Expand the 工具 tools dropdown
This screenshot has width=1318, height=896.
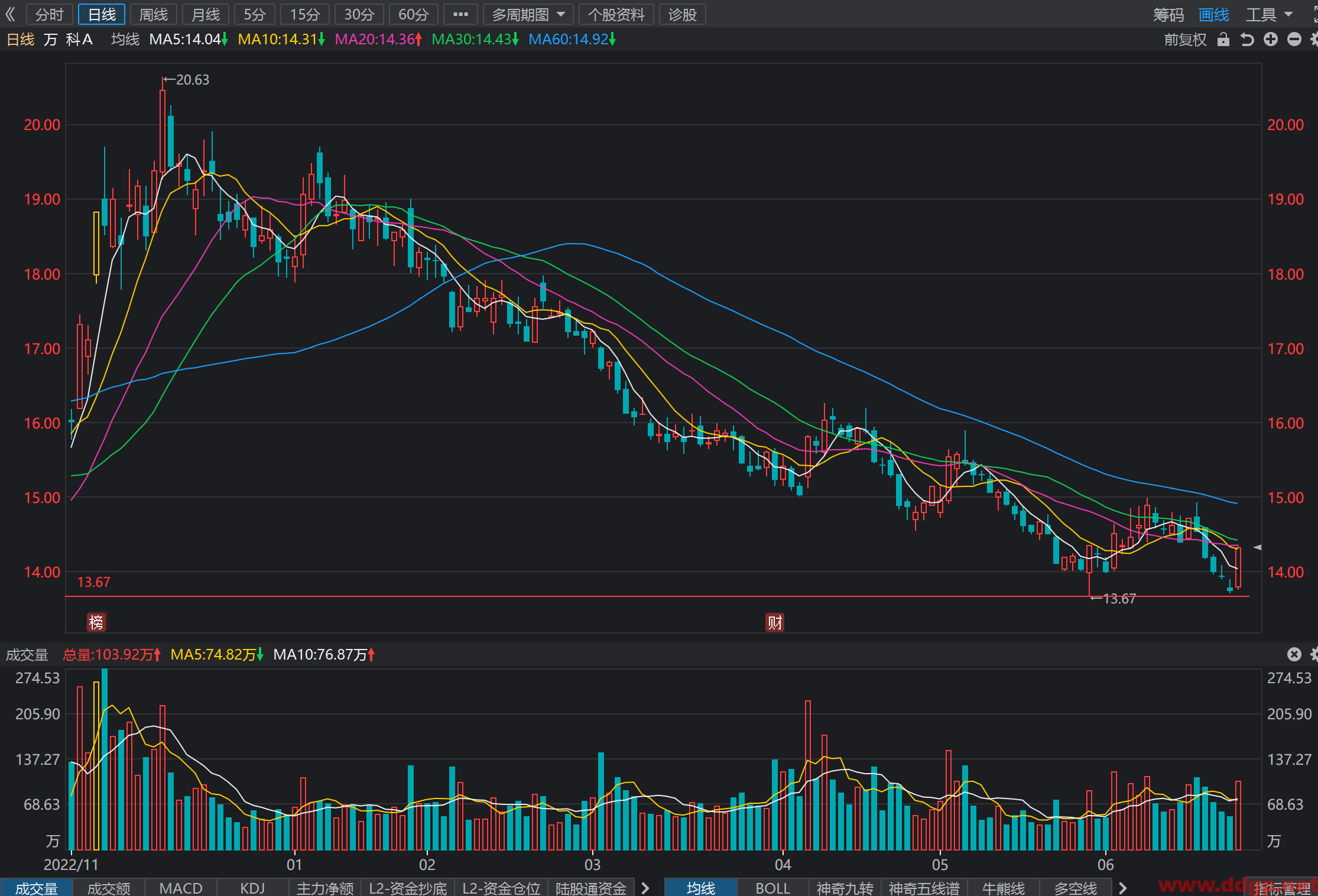[x=1269, y=15]
